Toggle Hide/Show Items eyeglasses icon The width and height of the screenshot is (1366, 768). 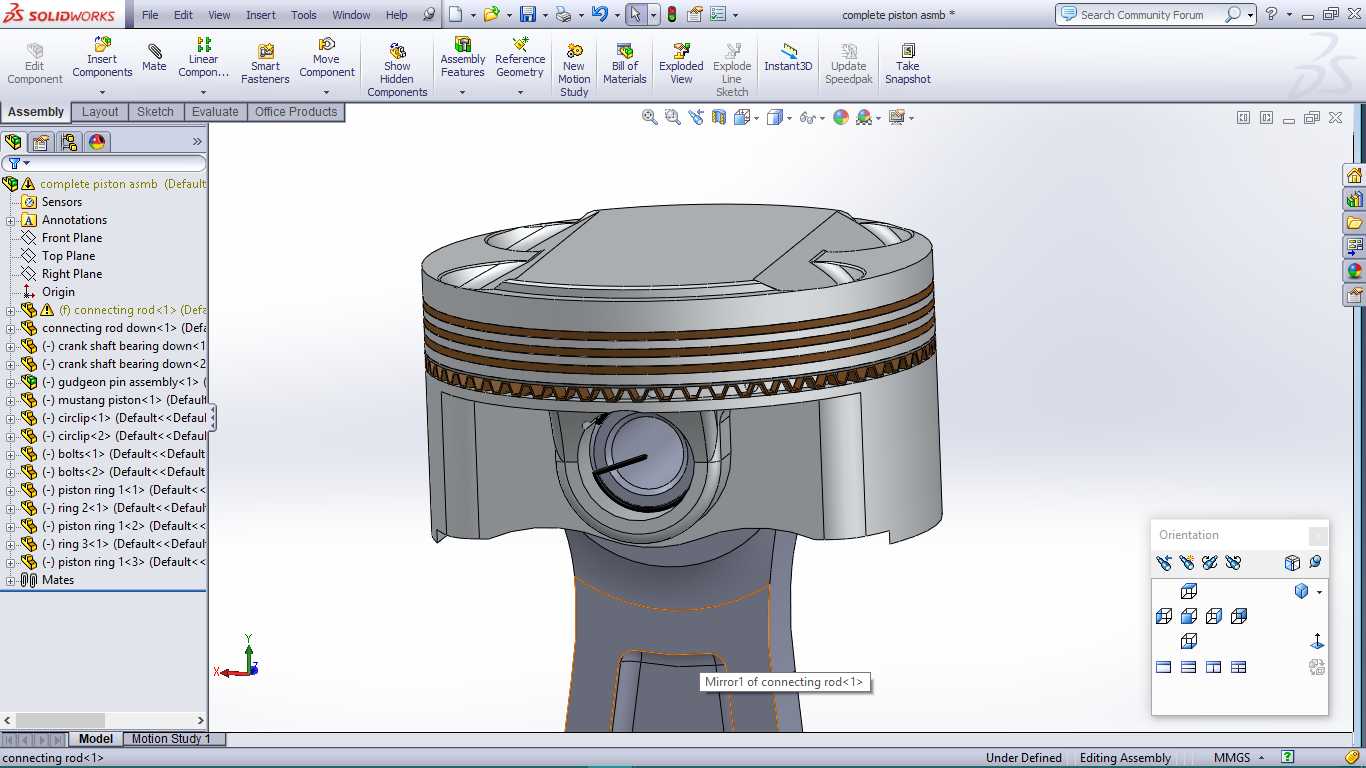(x=806, y=117)
